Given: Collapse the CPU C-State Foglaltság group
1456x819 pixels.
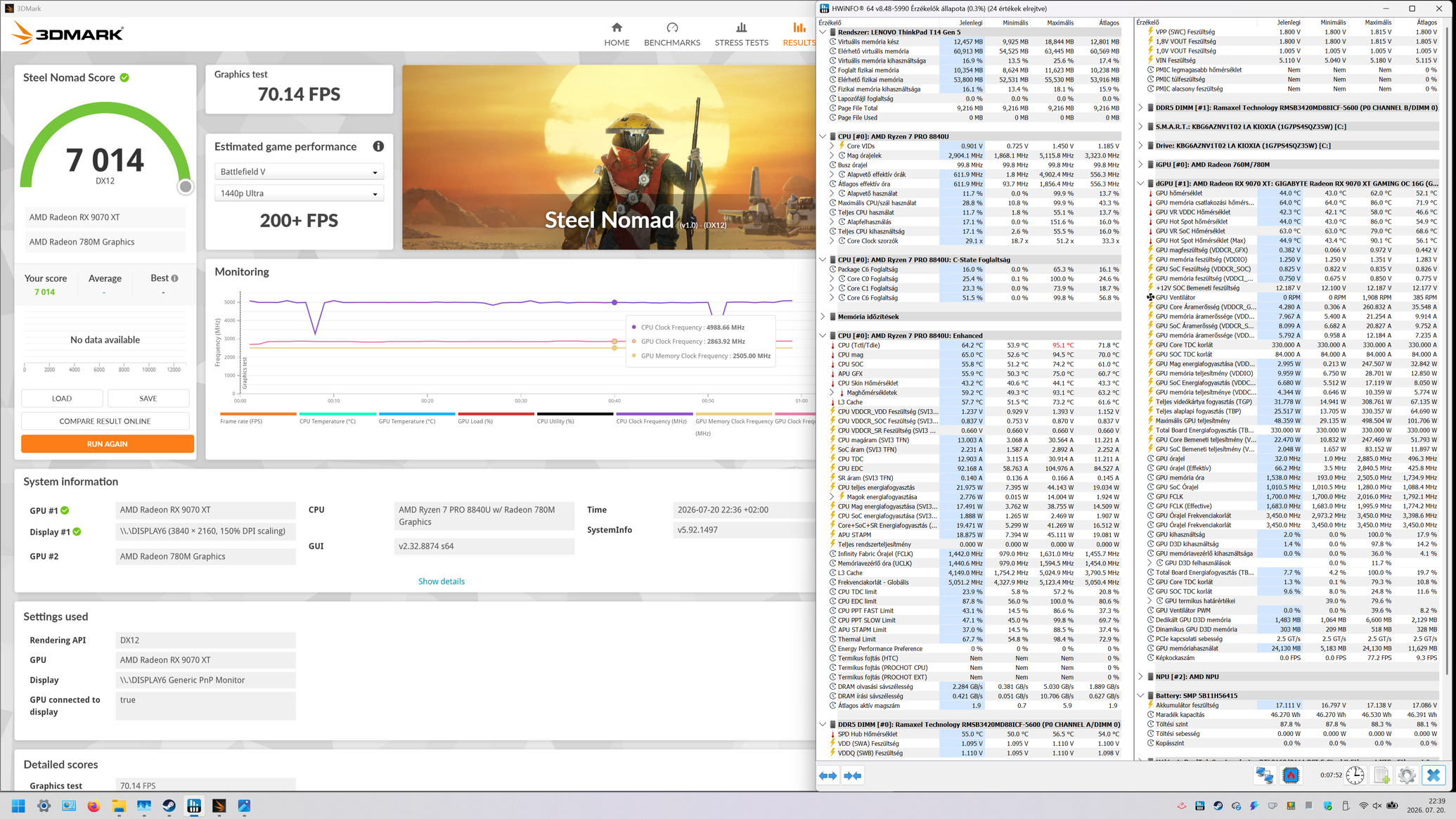Looking at the screenshot, I should click(823, 260).
